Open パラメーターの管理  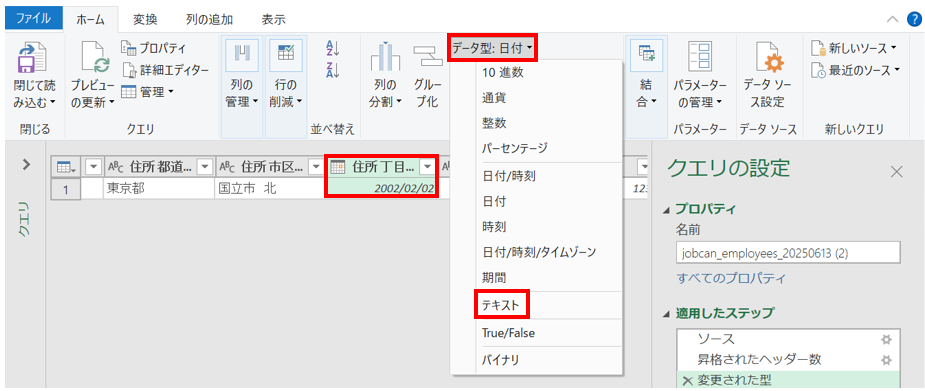coord(700,75)
